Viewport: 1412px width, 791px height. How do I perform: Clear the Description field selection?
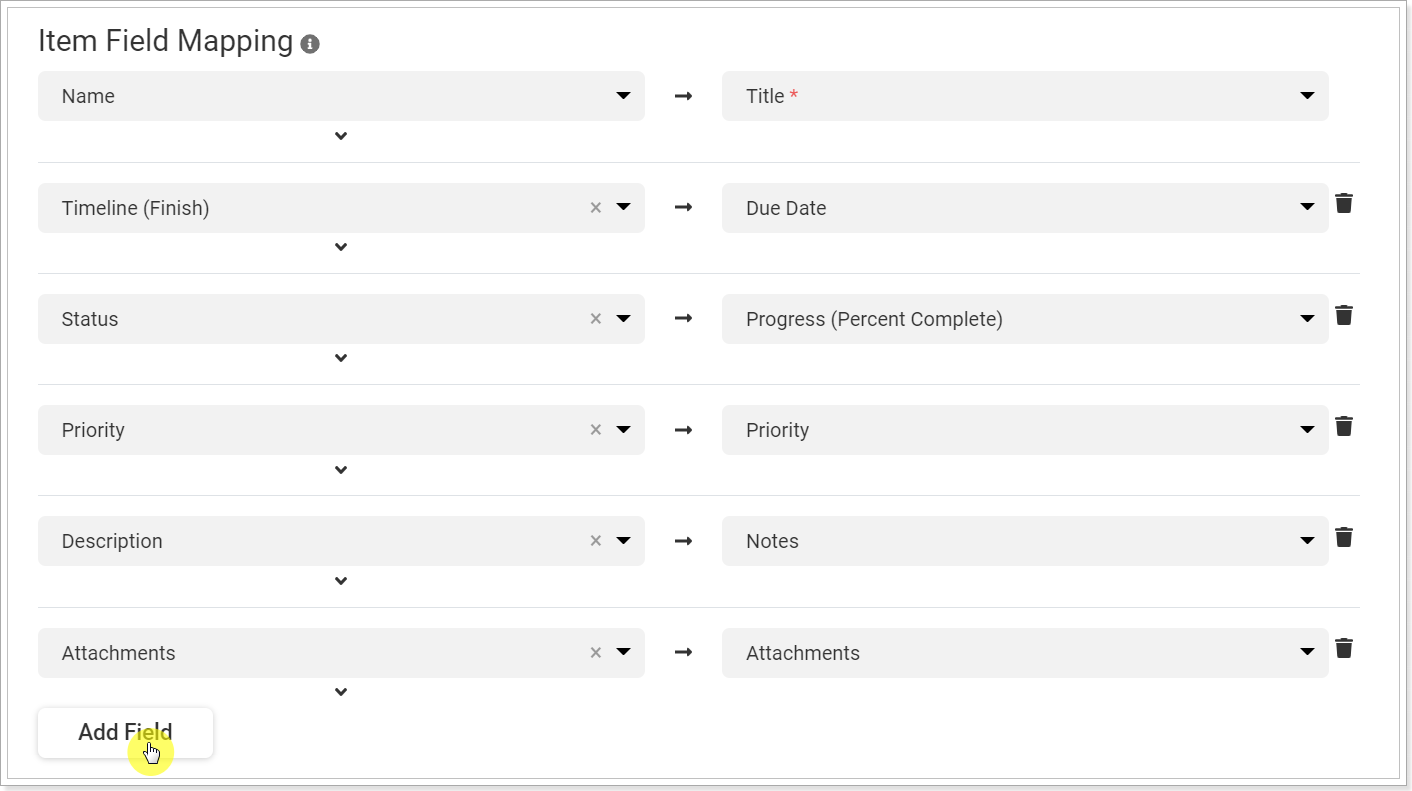point(595,540)
